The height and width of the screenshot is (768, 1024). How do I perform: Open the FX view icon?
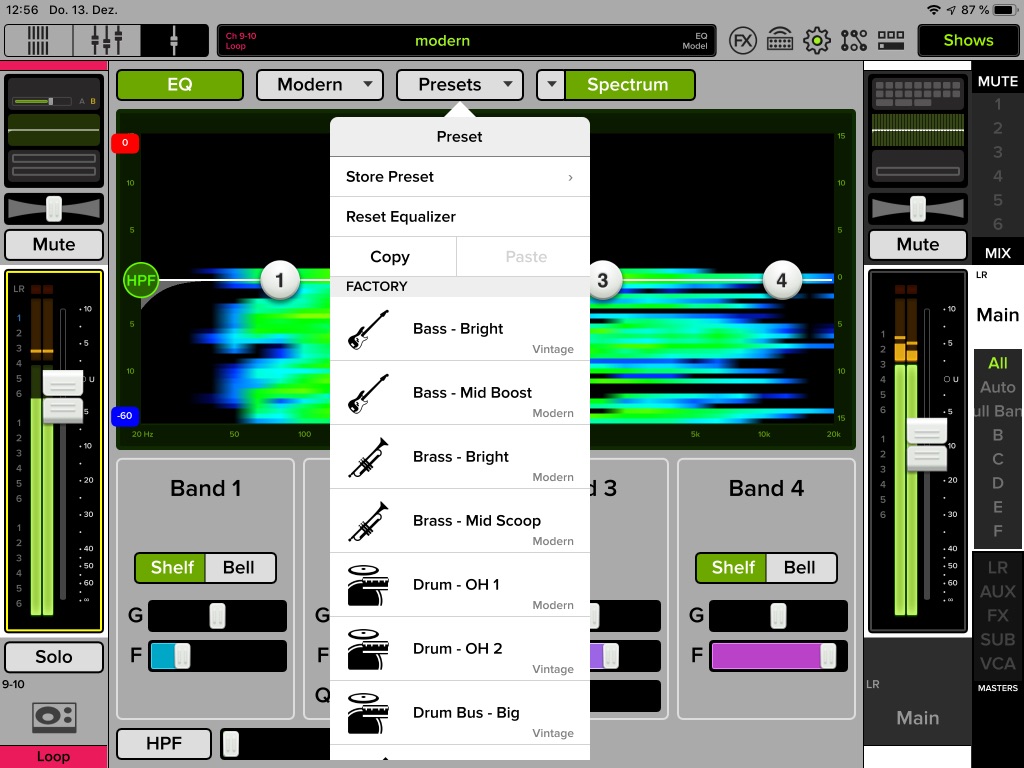coord(742,41)
